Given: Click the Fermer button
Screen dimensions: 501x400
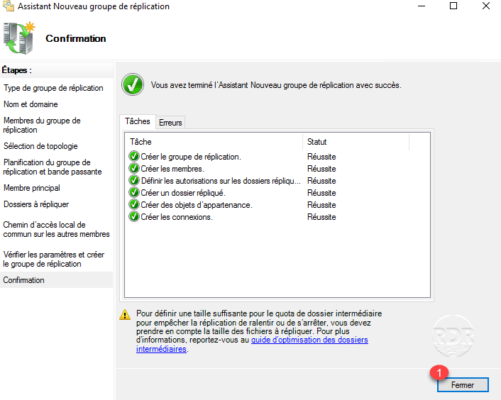Looking at the screenshot, I should pyautogui.click(x=463, y=385).
